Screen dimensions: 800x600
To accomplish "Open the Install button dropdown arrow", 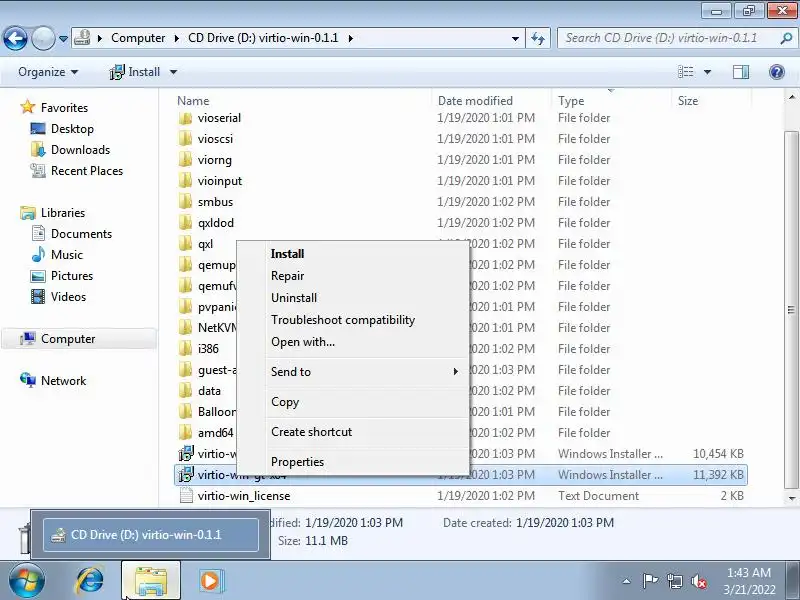I will (173, 72).
